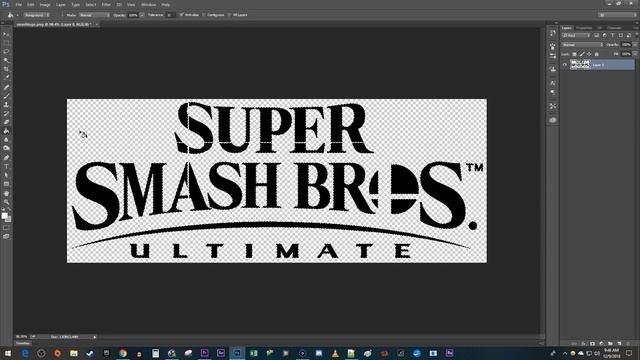This screenshot has width=640, height=360.
Task: Select the Zoom tool
Action: [6, 202]
